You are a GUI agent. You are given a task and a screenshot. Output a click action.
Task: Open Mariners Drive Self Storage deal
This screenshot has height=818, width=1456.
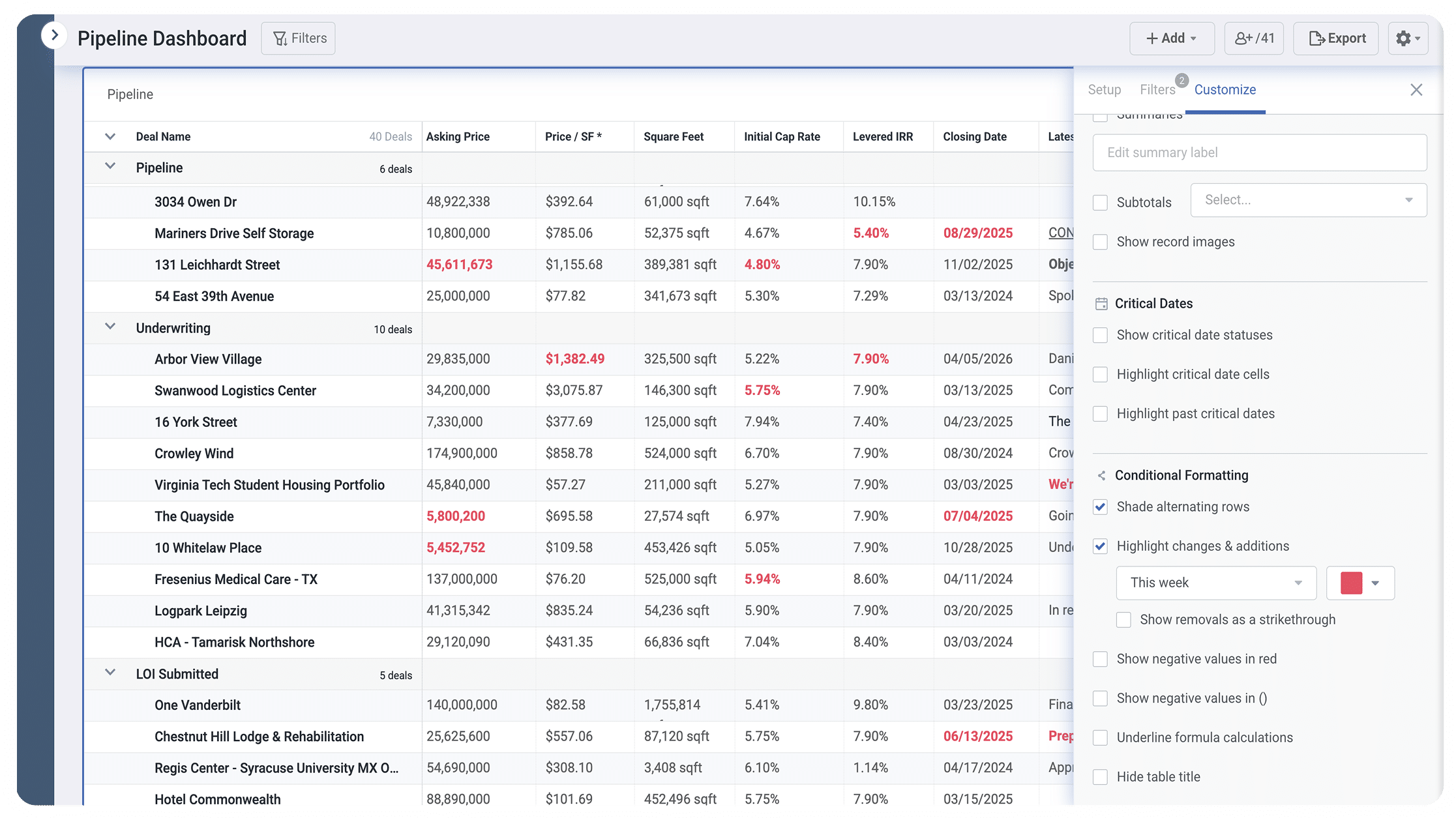pos(234,233)
